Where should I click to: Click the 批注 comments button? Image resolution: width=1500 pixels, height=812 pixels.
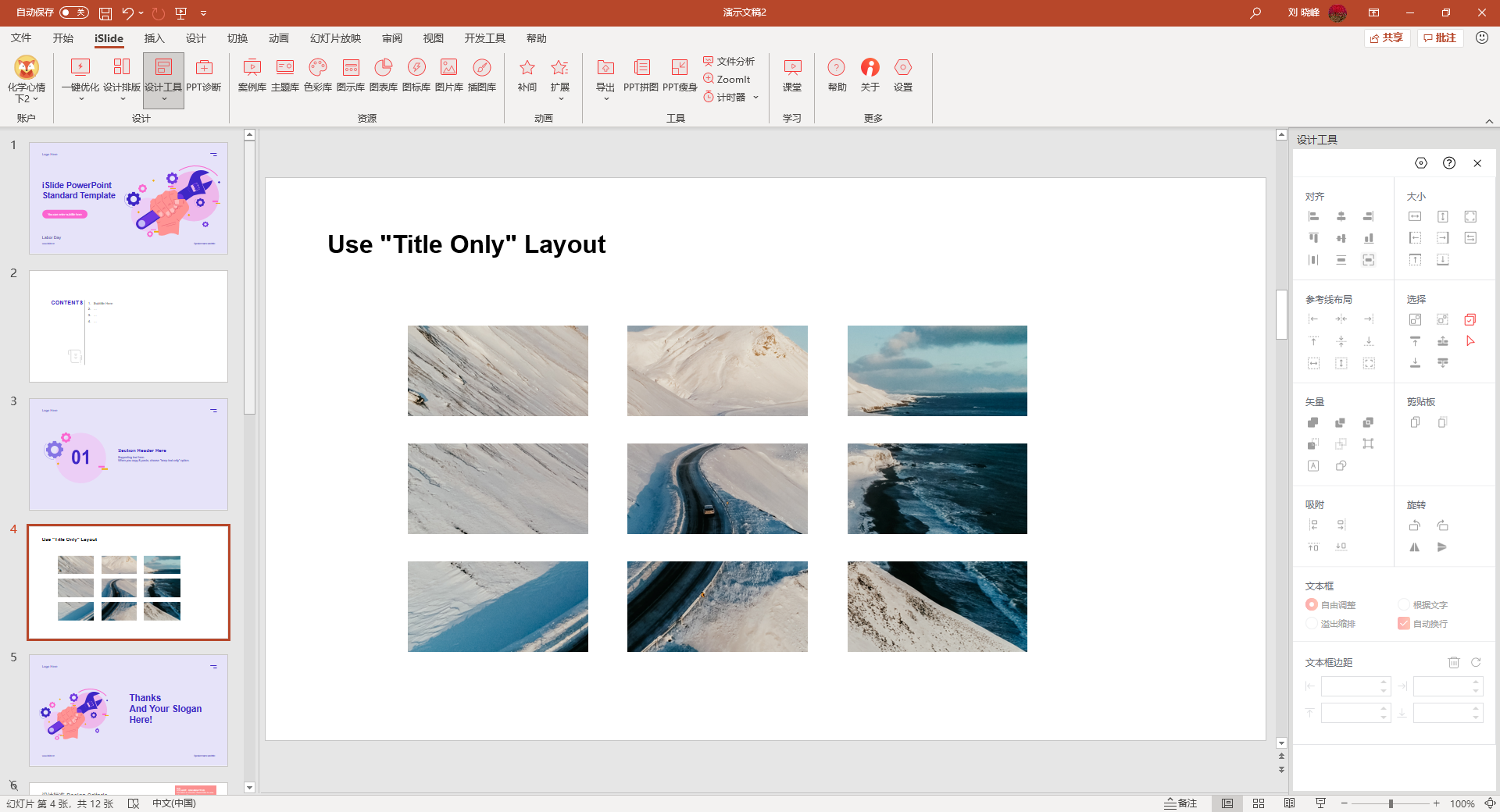[x=1440, y=37]
